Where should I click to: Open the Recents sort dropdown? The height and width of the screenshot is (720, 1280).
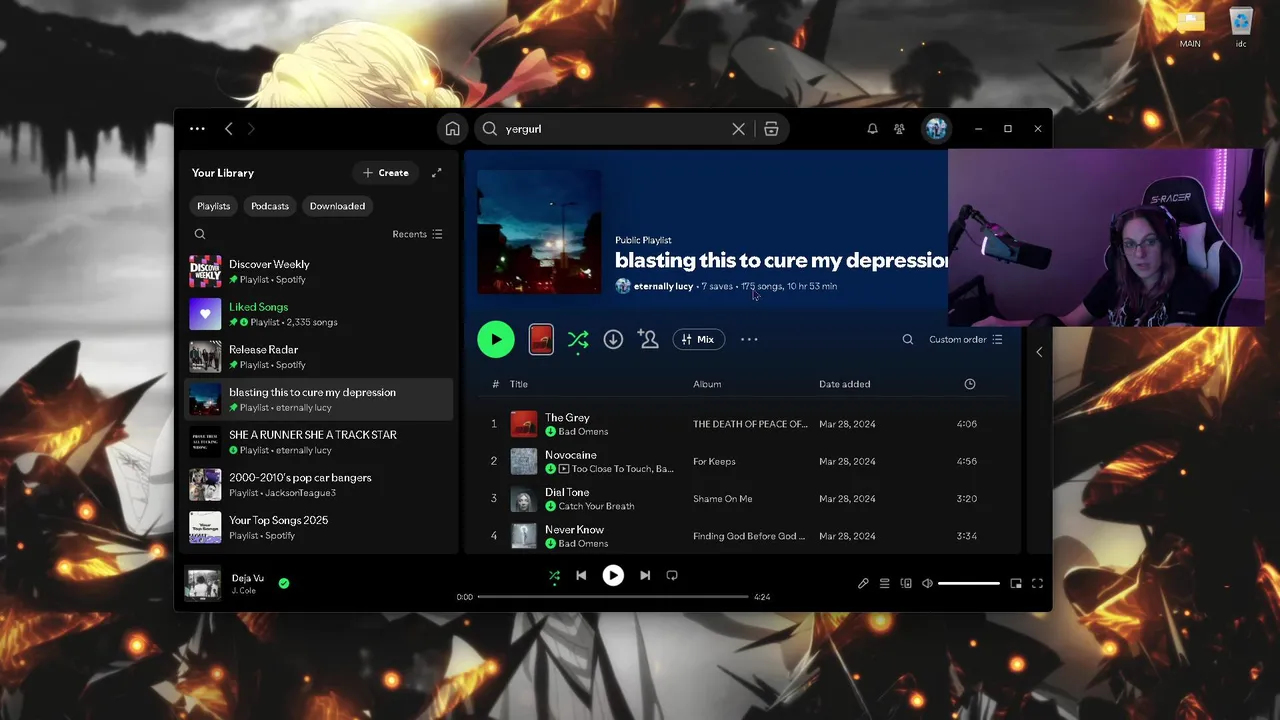point(417,234)
